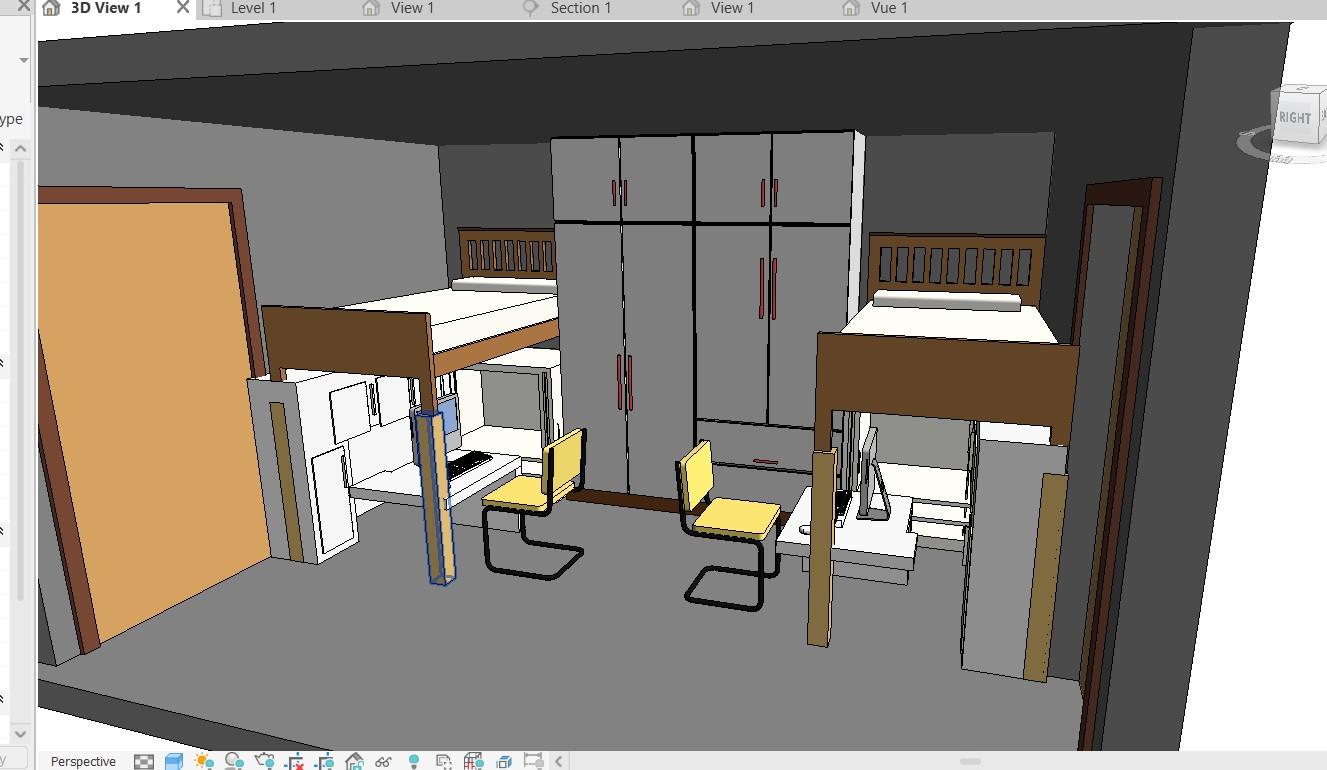
Task: Collapse the view control bar arrow
Action: 559,762
